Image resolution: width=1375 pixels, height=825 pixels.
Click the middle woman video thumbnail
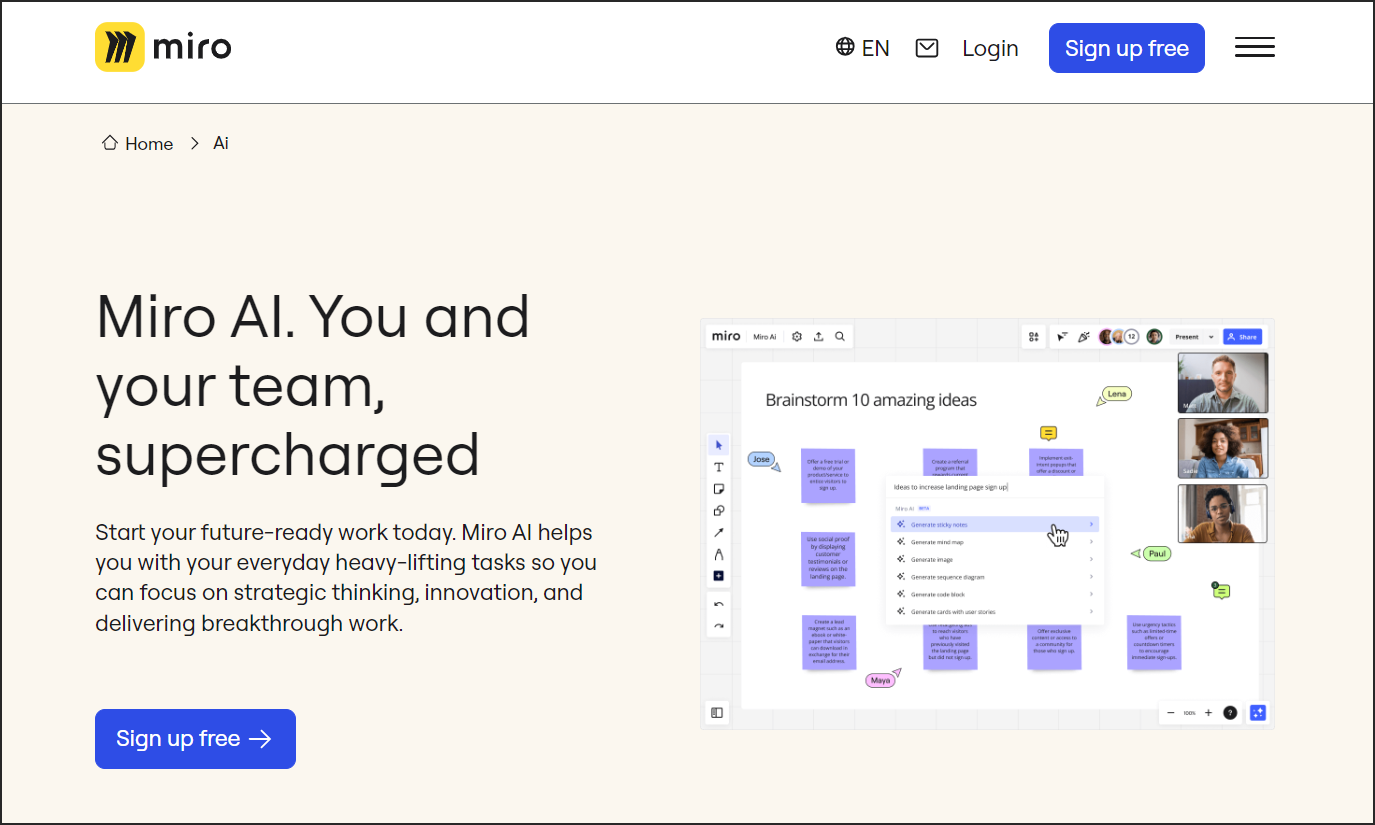pyautogui.click(x=1223, y=448)
